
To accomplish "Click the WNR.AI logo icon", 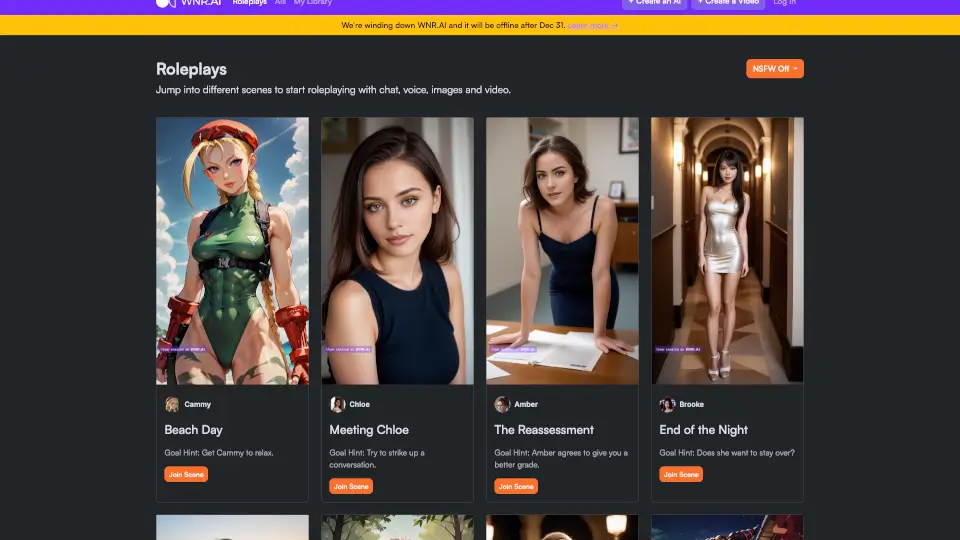I will point(165,3).
